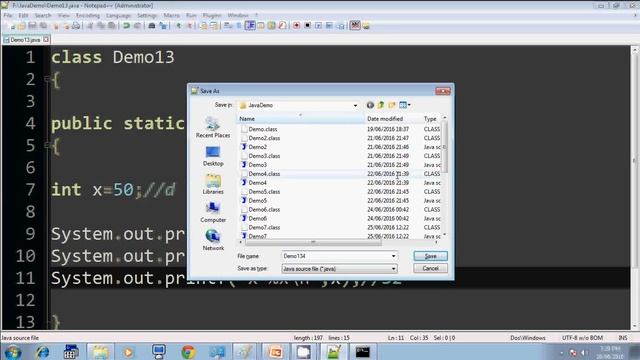Select the Demo6.class file
The width and height of the screenshot is (640, 360).
click(264, 209)
